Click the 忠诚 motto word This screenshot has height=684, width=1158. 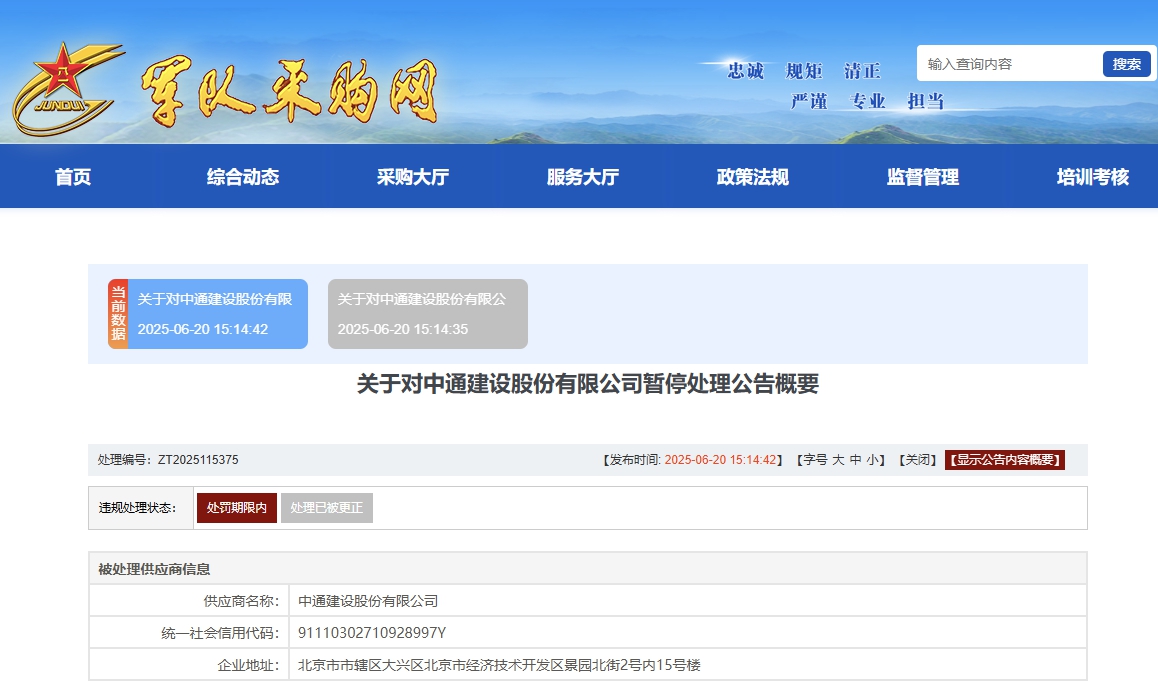tap(745, 71)
